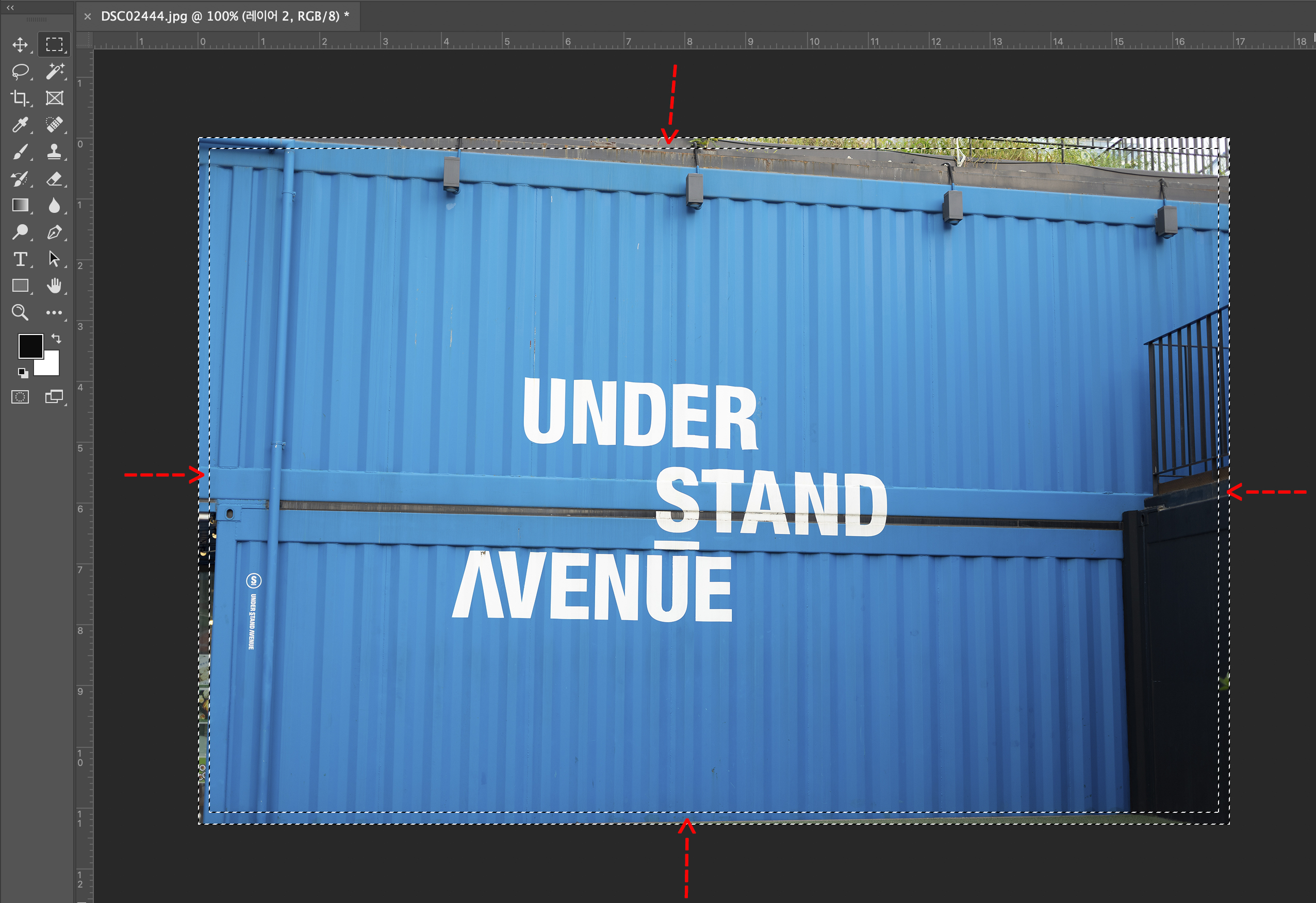Swap foreground and background colors
This screenshot has height=903, width=1316.
tap(56, 338)
